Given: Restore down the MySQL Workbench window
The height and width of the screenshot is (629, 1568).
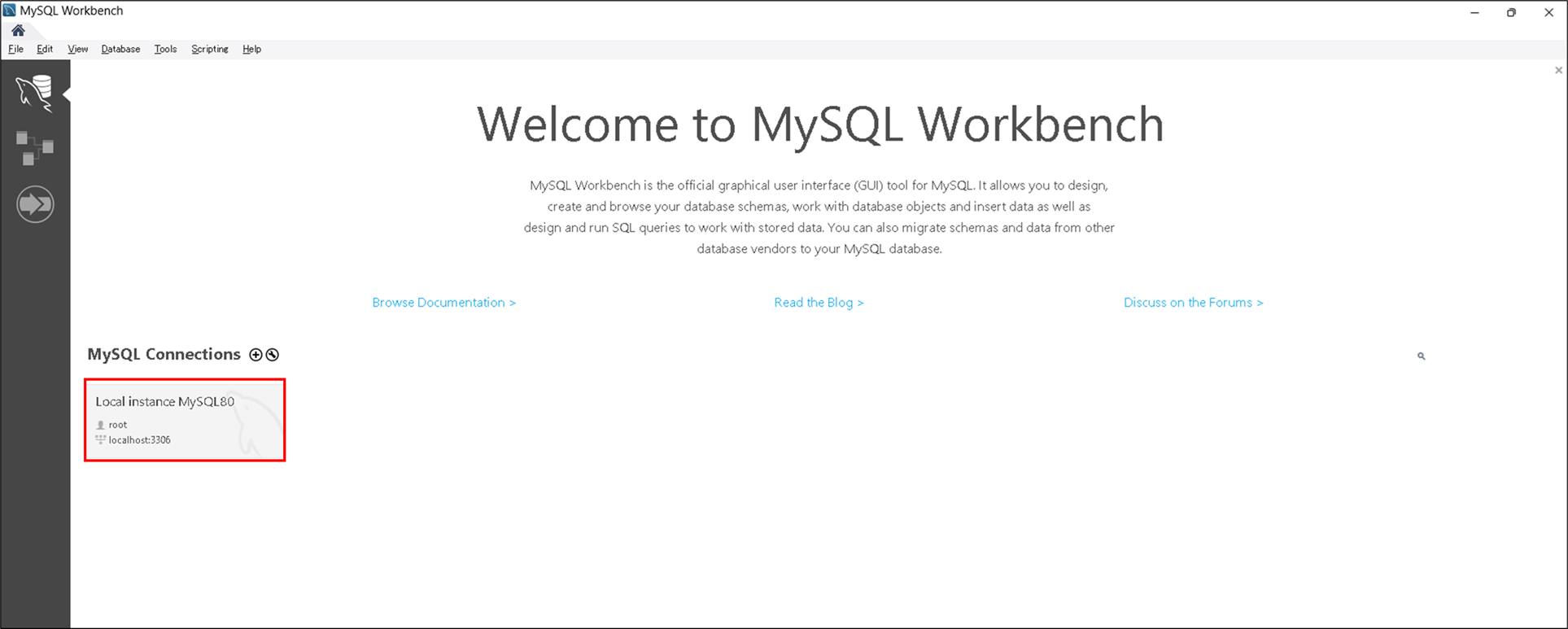Looking at the screenshot, I should point(1511,12).
